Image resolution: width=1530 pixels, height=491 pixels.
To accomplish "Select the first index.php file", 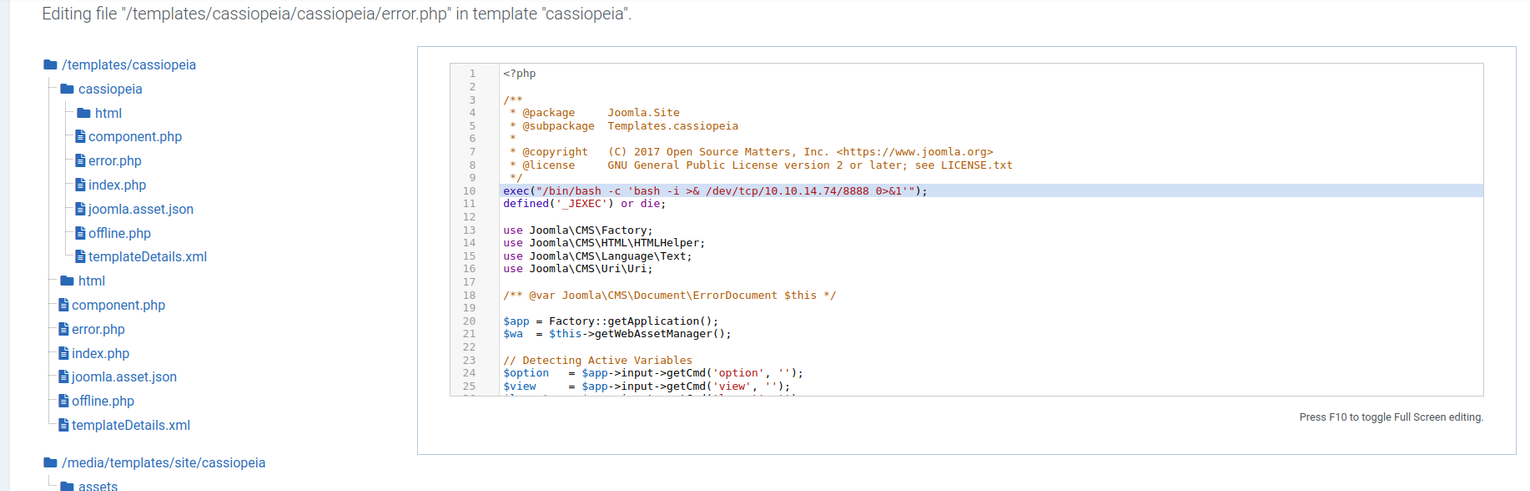I will [117, 185].
